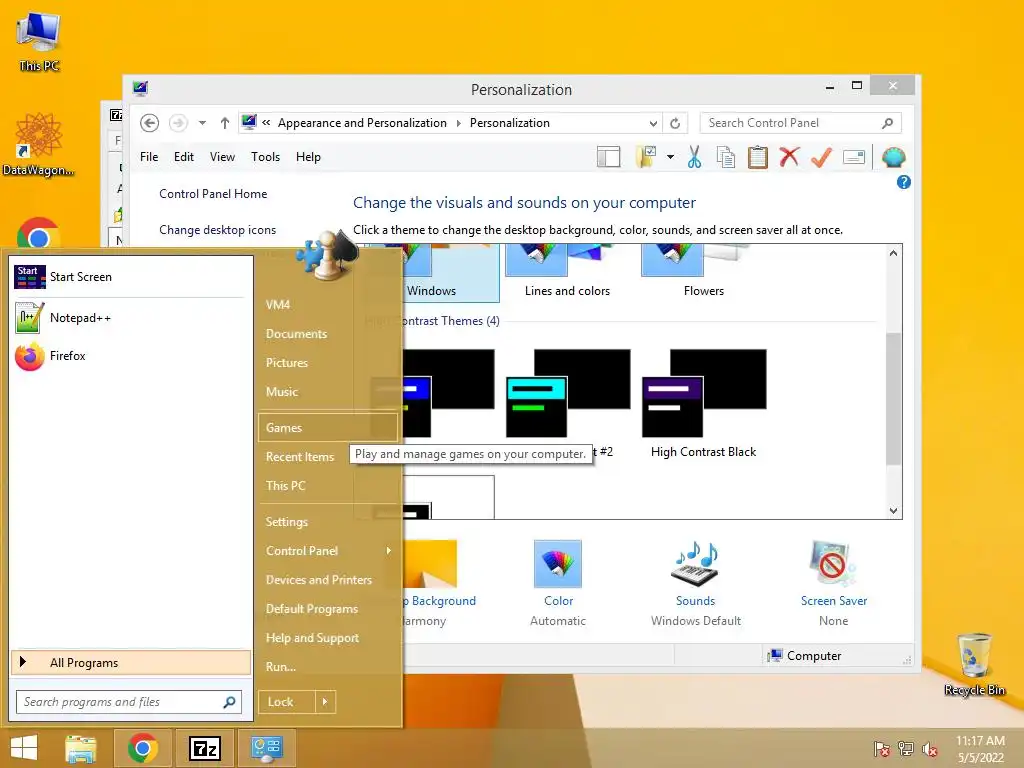
Task: Open the Tools menu
Action: point(265,157)
